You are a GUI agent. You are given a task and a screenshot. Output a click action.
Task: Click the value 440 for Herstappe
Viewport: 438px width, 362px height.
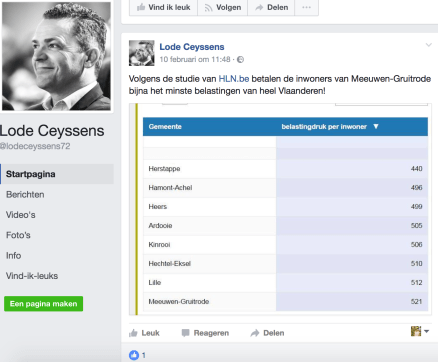[x=416, y=169]
